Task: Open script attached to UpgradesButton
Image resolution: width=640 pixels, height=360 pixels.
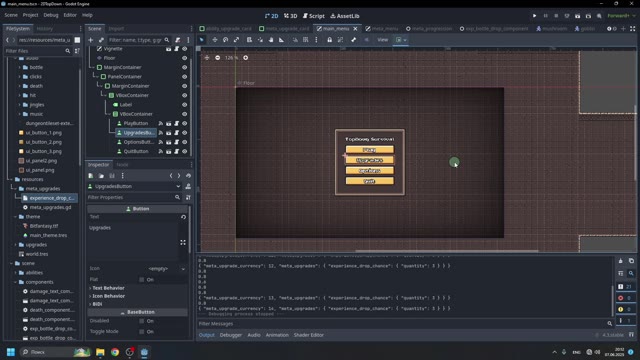Action: [x=176, y=133]
